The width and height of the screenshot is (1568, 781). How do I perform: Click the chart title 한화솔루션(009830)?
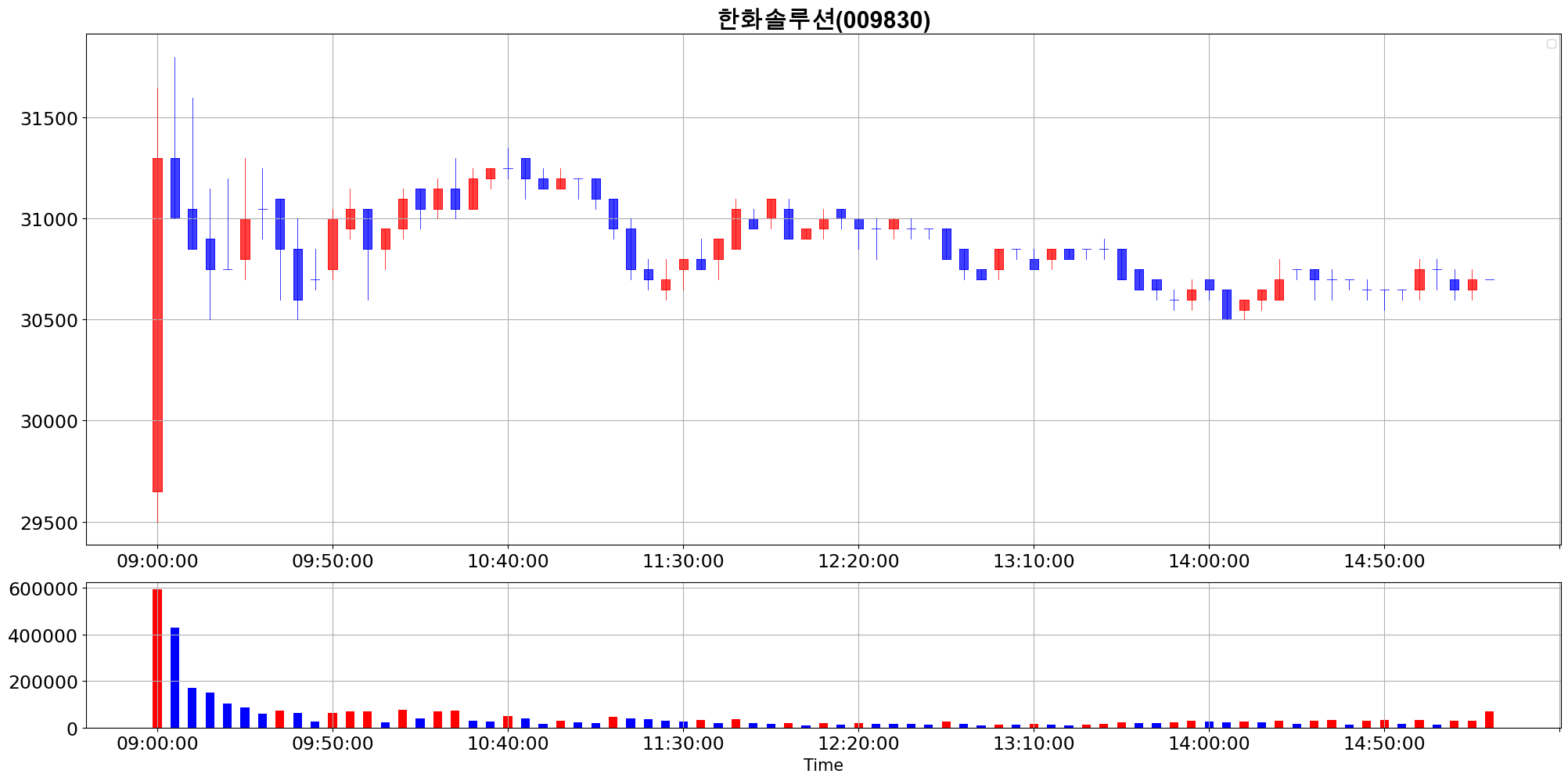824,19
